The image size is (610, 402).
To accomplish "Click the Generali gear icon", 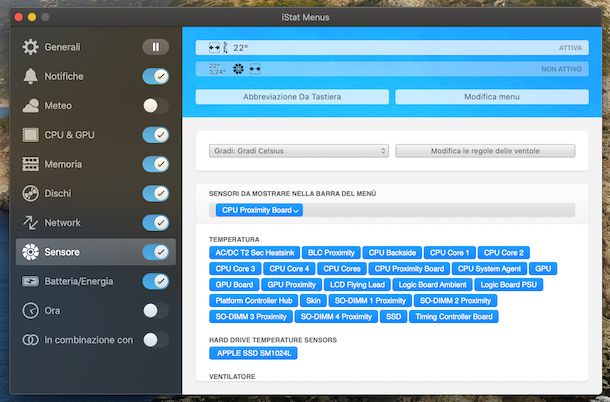I will click(30, 47).
